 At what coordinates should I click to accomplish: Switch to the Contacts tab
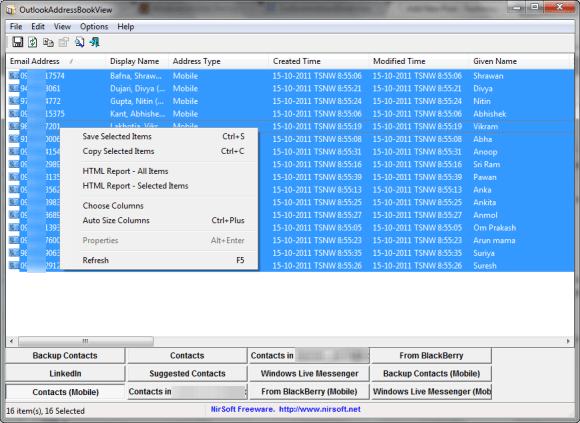pyautogui.click(x=187, y=355)
